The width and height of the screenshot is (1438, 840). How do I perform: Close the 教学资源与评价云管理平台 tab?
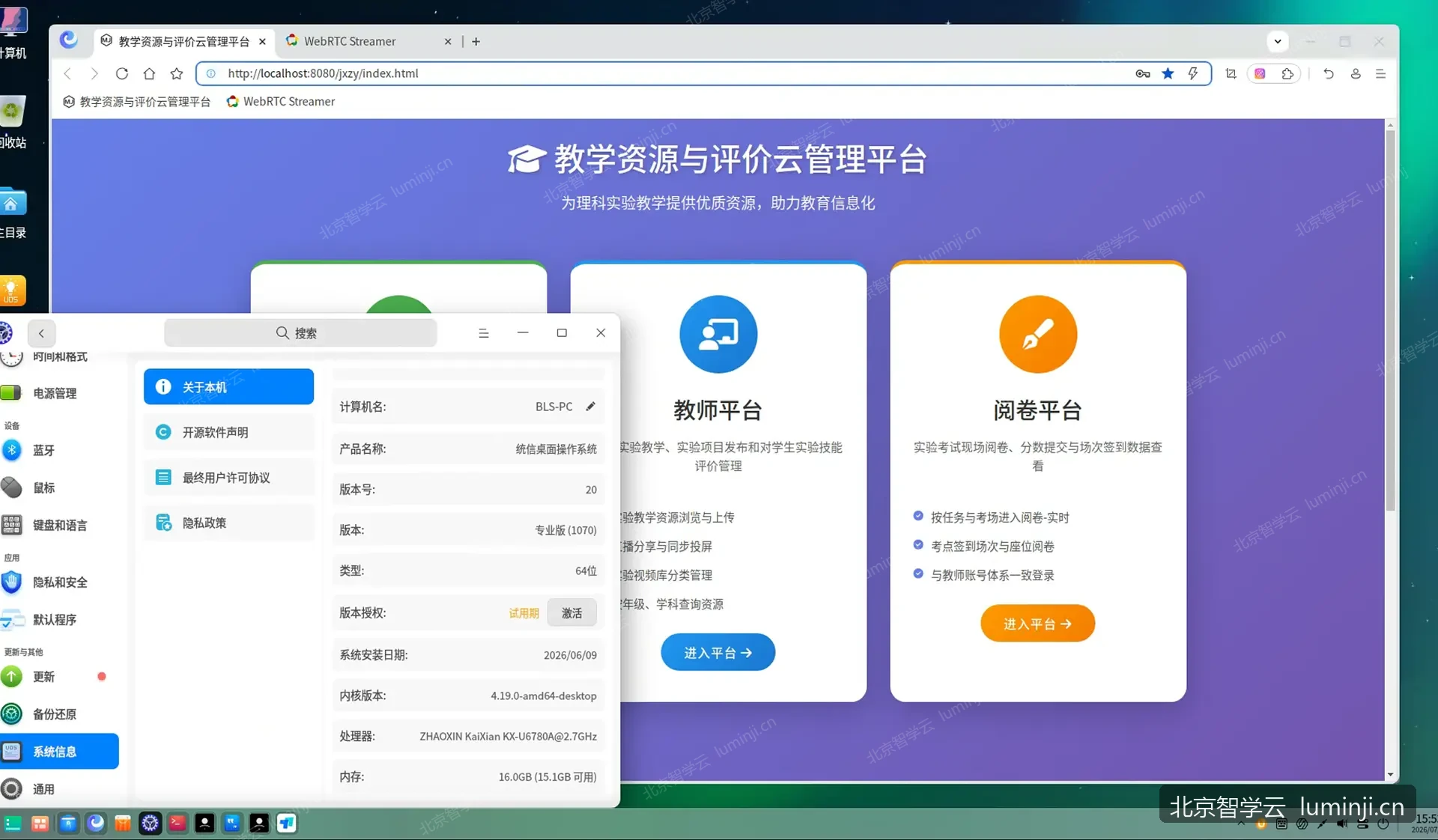pyautogui.click(x=262, y=42)
